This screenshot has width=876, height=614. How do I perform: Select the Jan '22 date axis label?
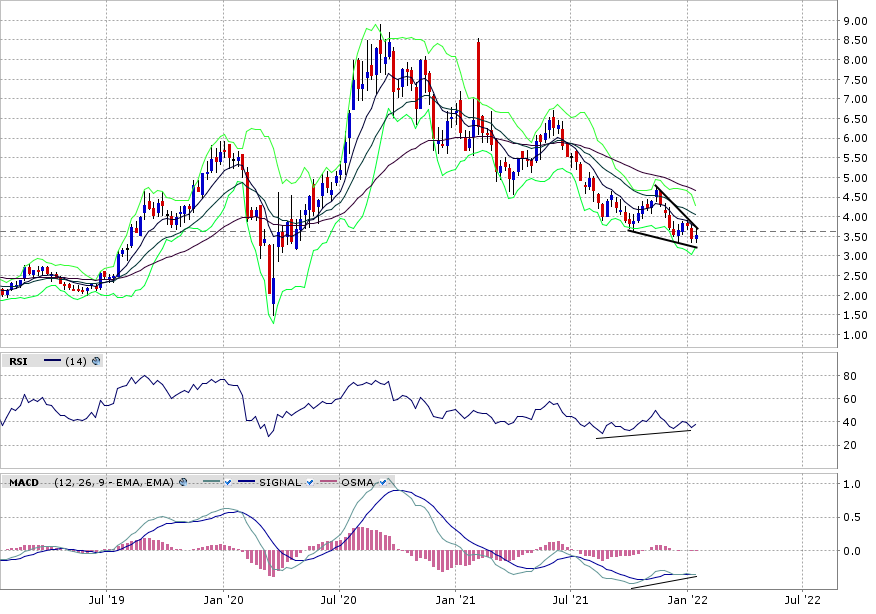[x=687, y=600]
